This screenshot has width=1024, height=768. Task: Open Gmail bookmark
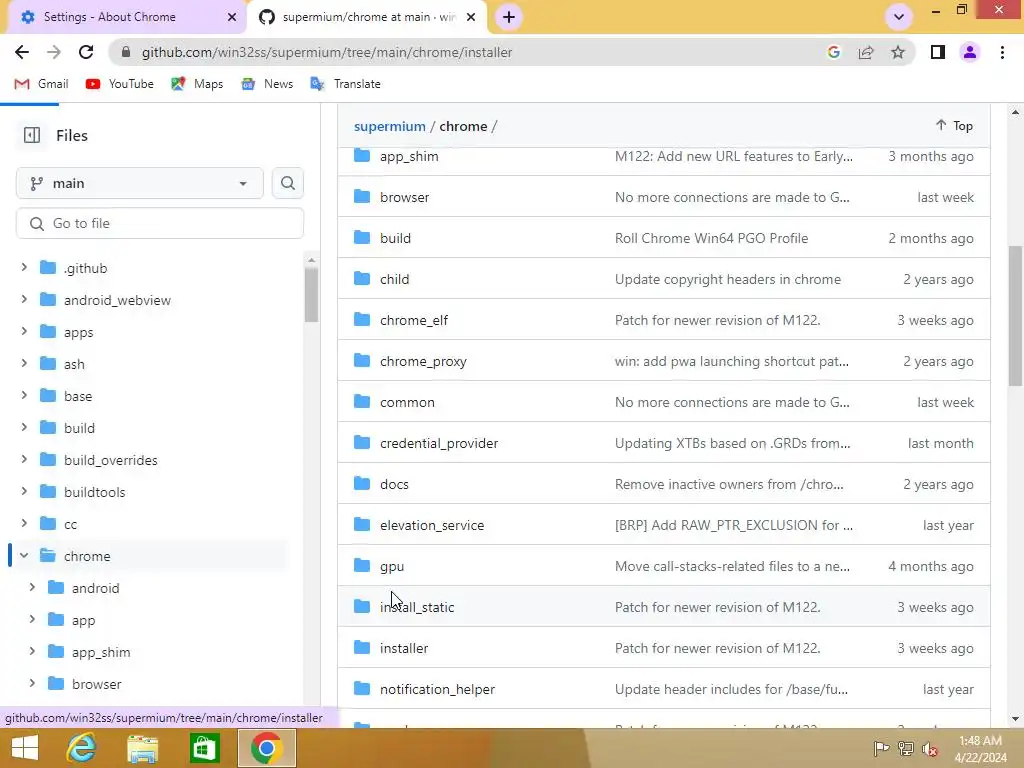pos(42,84)
